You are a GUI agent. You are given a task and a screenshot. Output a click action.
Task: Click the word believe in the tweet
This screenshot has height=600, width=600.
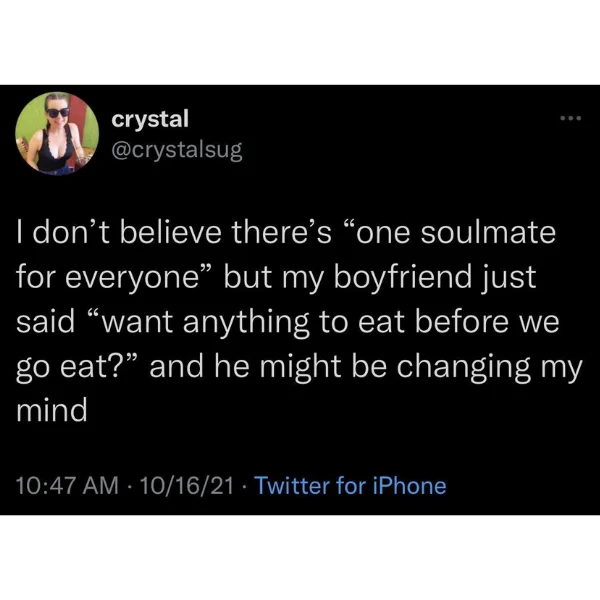click(171, 233)
